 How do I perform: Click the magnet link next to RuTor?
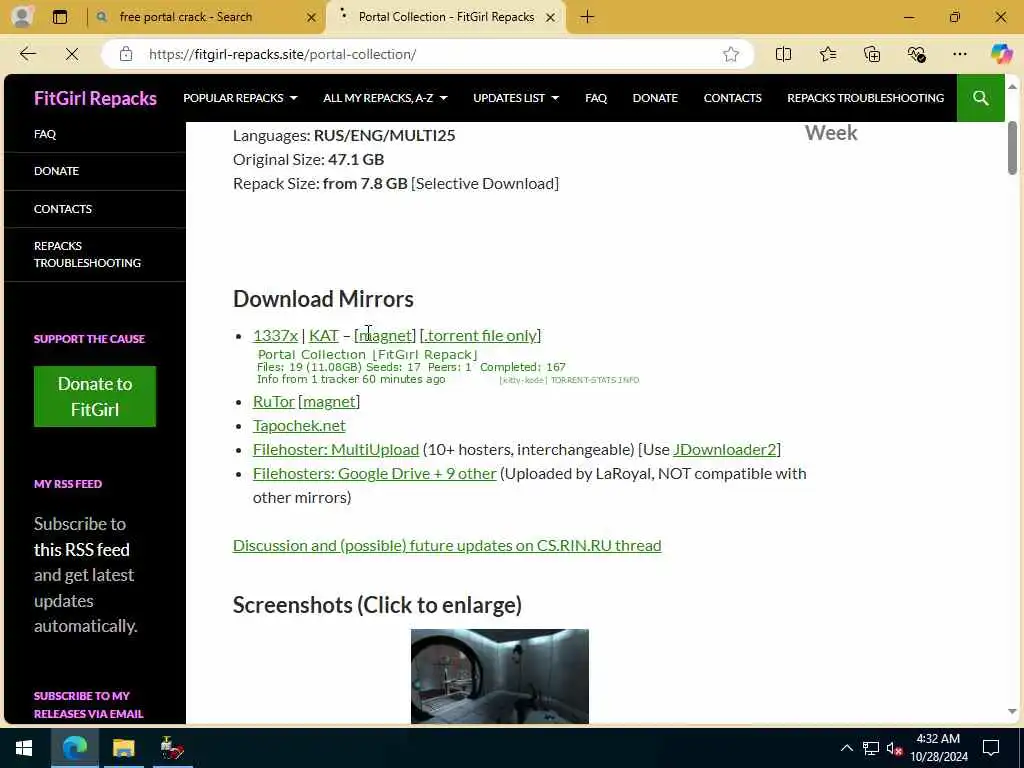[x=329, y=402]
